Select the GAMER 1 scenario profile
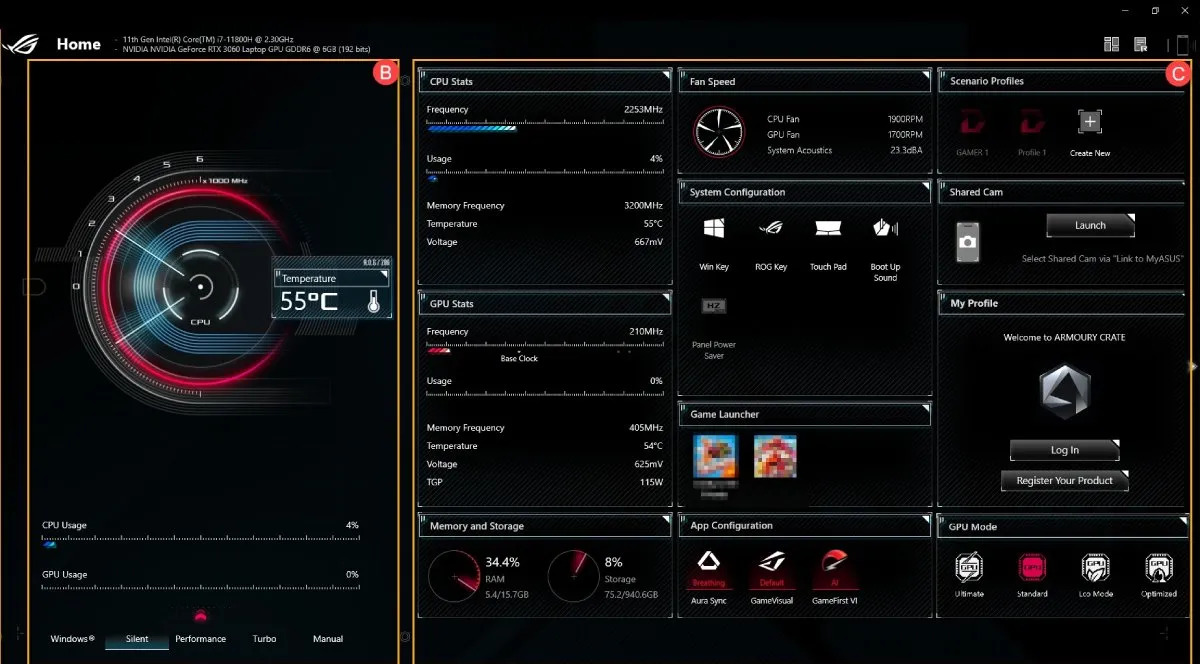Viewport: 1200px width, 664px height. coord(972,123)
